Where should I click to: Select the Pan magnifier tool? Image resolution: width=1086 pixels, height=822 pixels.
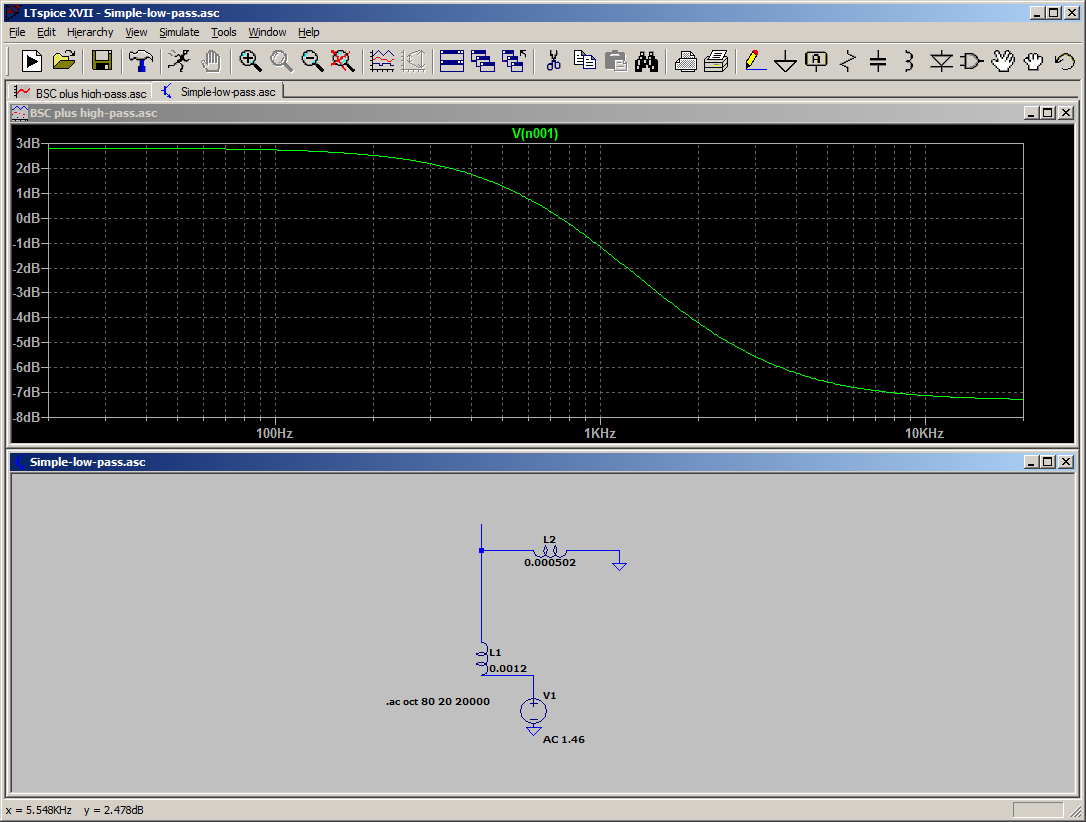tap(281, 62)
